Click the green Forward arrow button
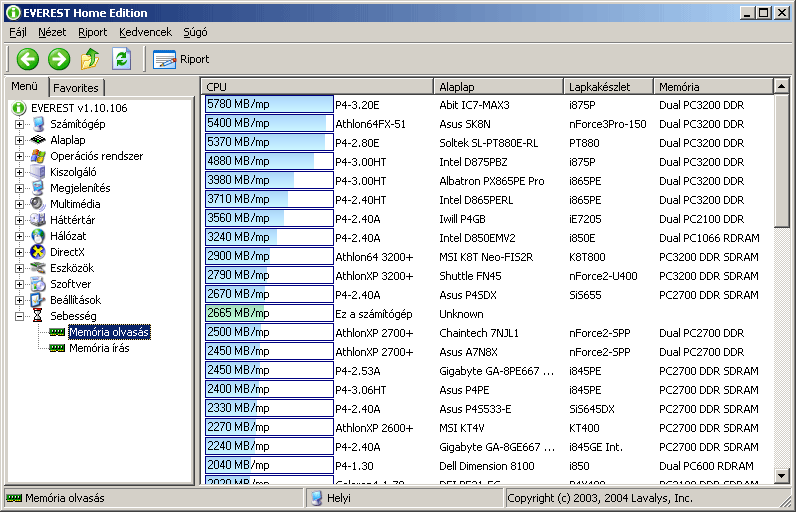The width and height of the screenshot is (796, 512). tap(59, 59)
